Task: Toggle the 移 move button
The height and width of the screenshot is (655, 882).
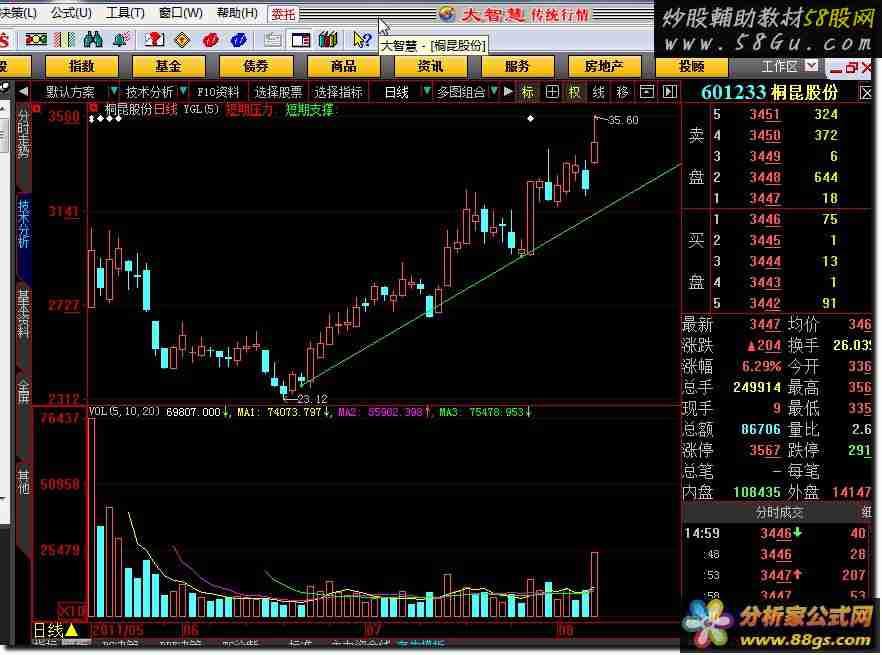Action: pos(622,92)
